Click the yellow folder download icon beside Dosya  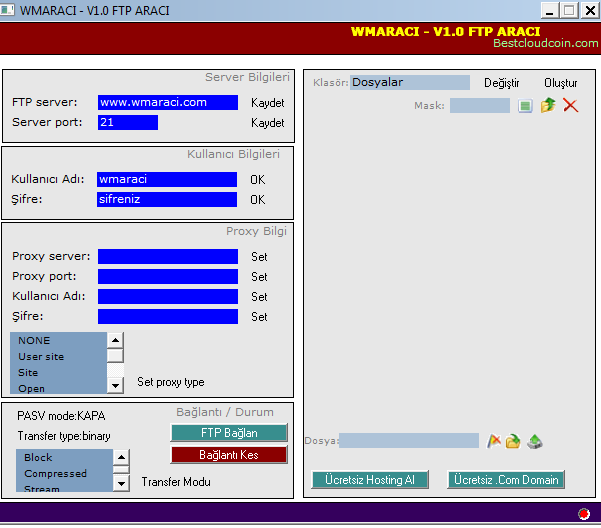(x=513, y=441)
